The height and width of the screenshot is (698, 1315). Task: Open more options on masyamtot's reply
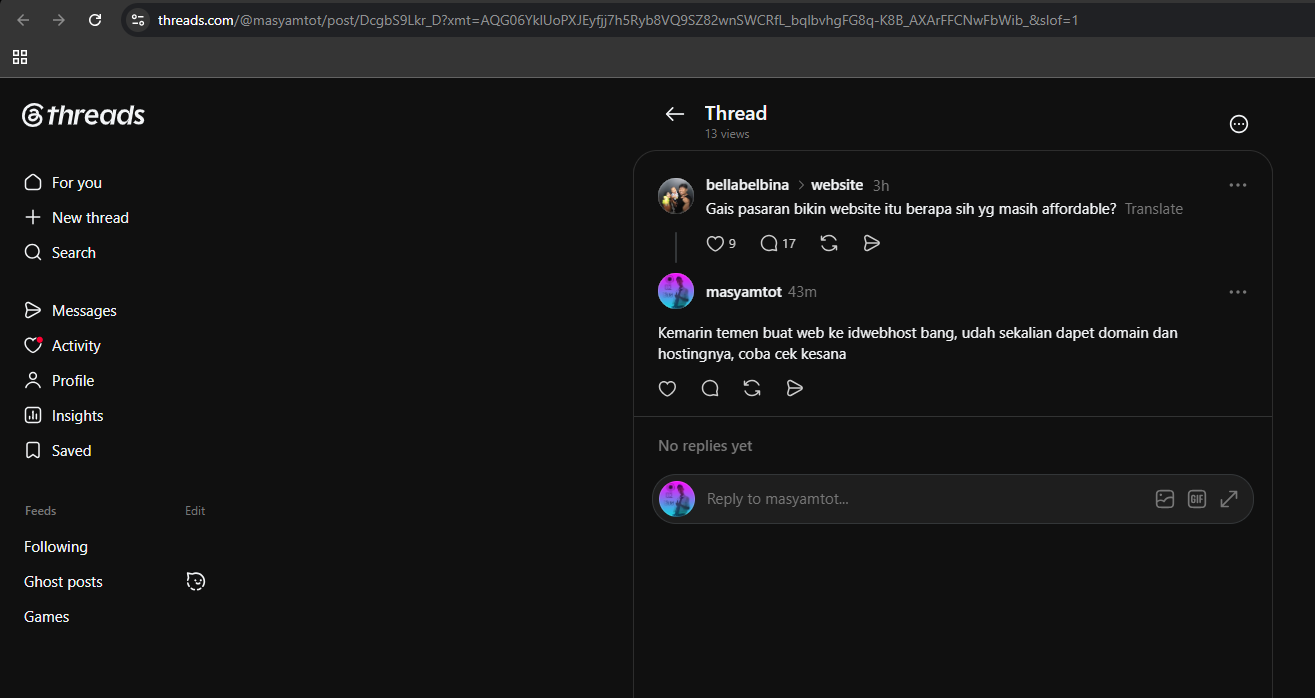pos(1238,292)
